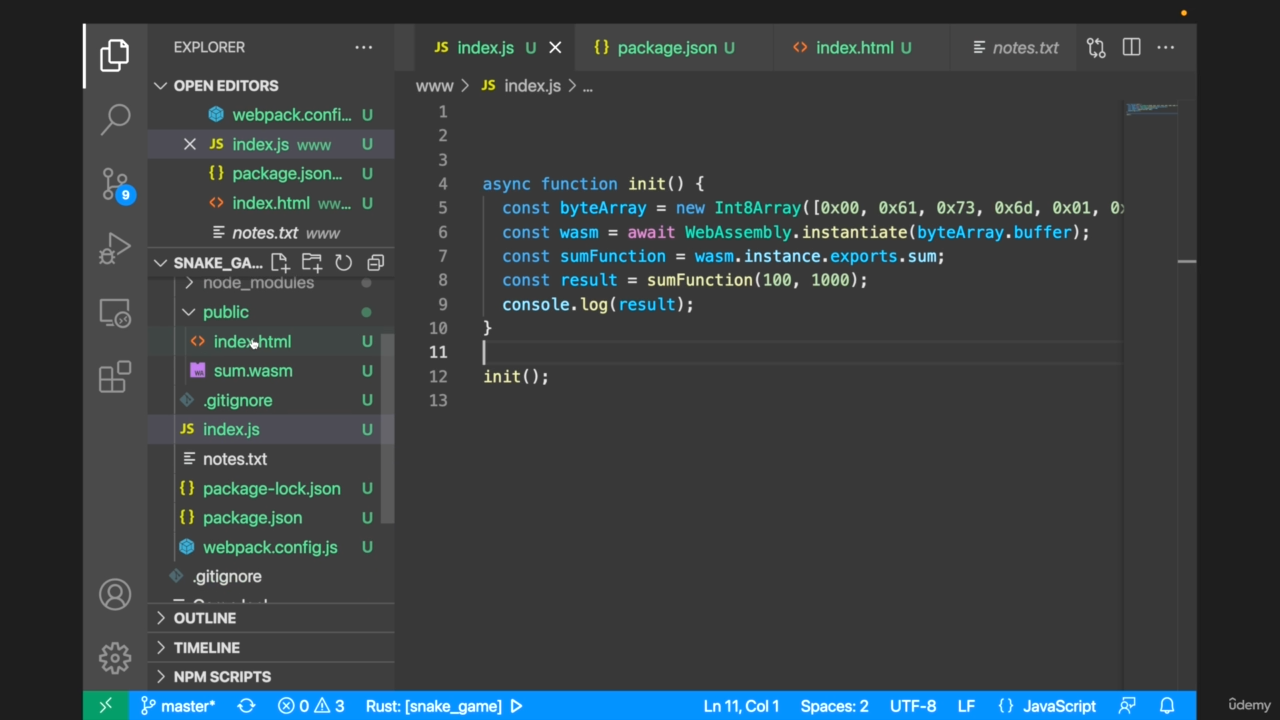1280x720 pixels.
Task: Open sum.wasm in the file tree
Action: pyautogui.click(x=252, y=371)
